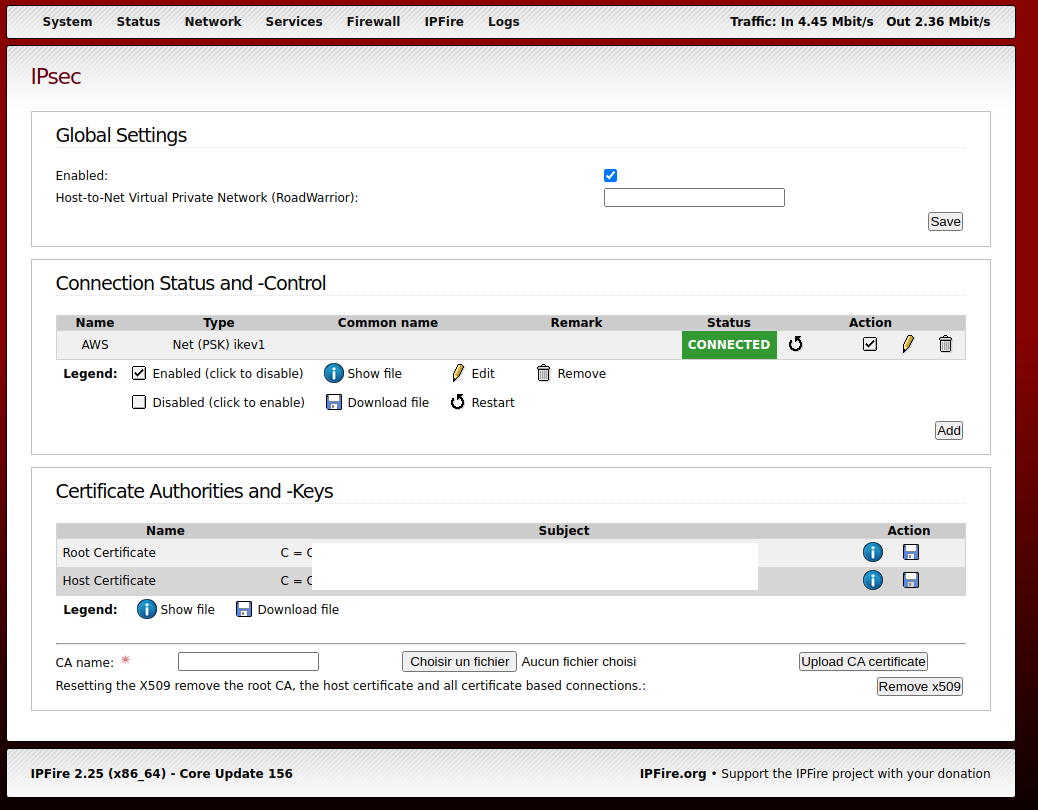Show Root Certificate file info icon
This screenshot has width=1038, height=810.
point(873,552)
